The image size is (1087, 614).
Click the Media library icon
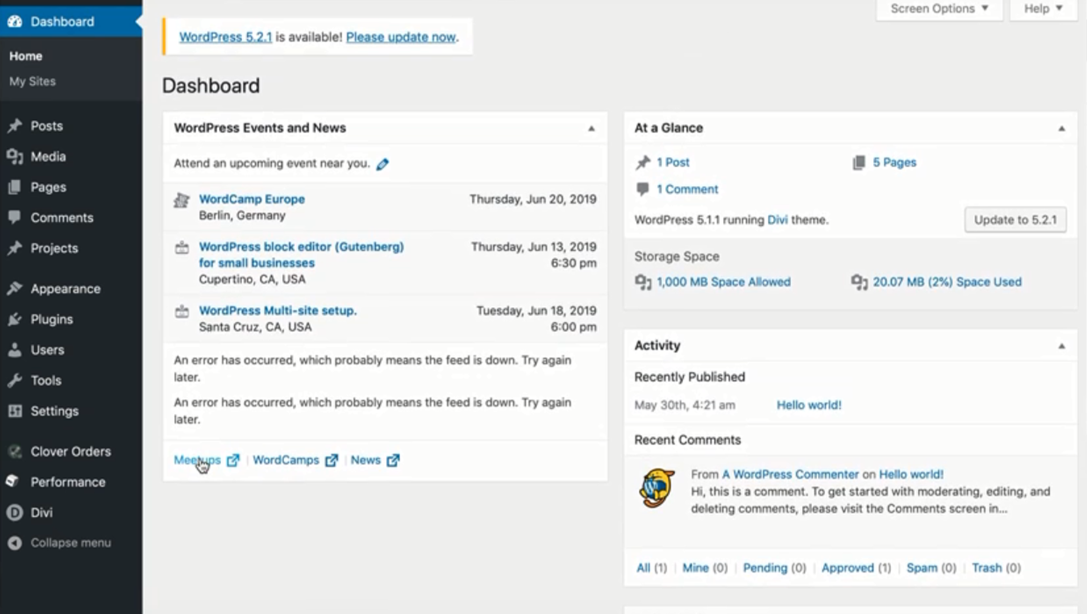pyautogui.click(x=15, y=157)
